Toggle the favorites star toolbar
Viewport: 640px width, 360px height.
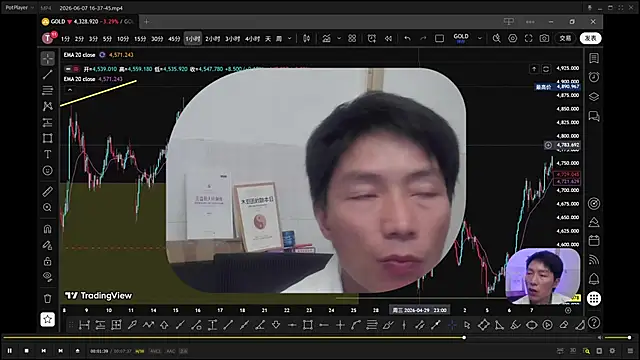coord(48,319)
